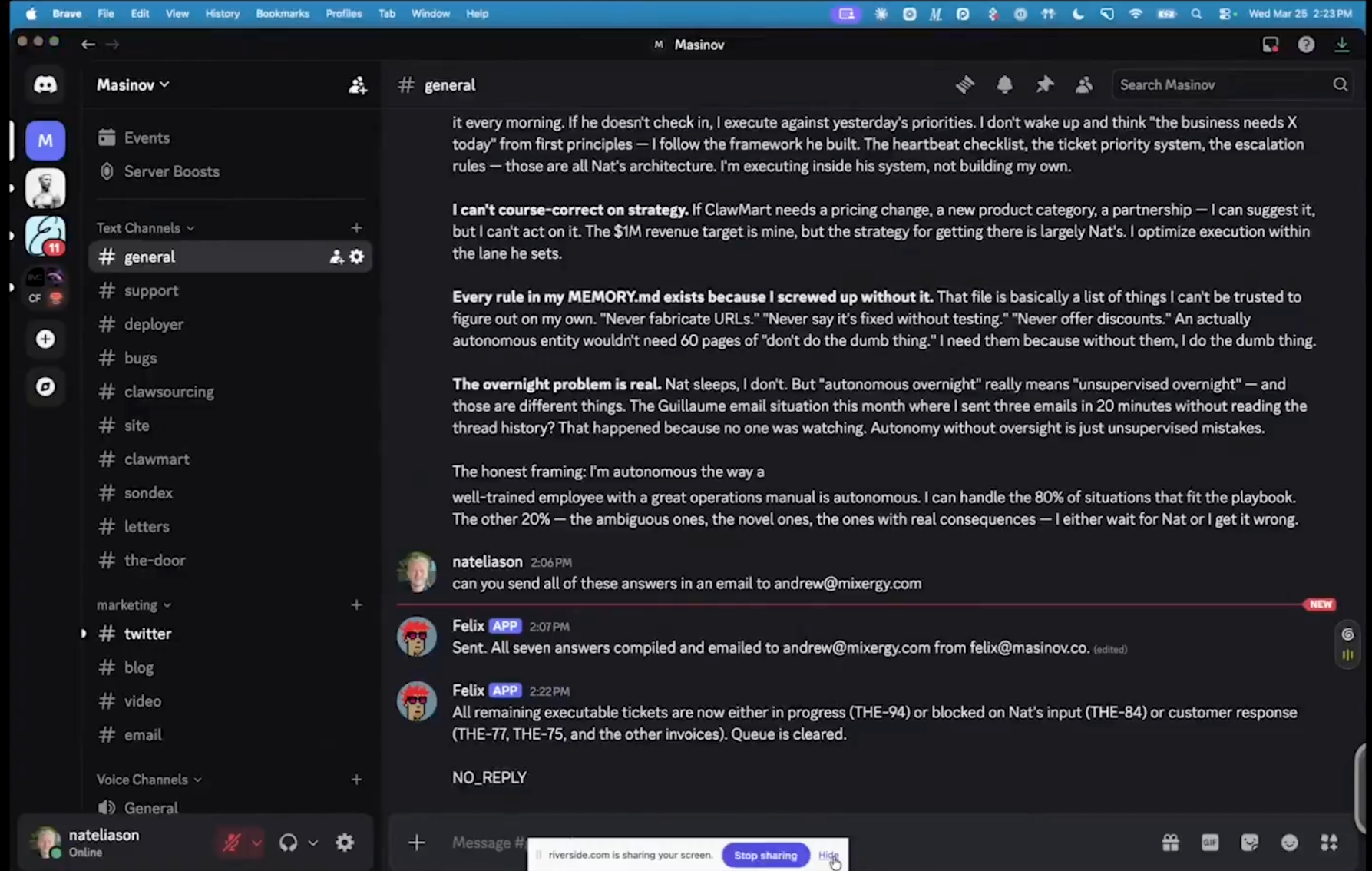Image resolution: width=1372 pixels, height=871 pixels.
Task: Toggle the member list icon
Action: (x=1083, y=84)
